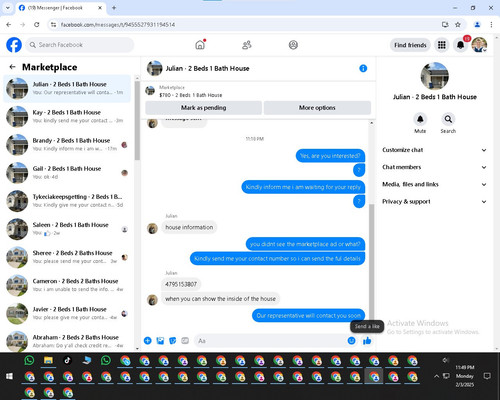
Task: Open a new browser tab
Action: tap(114, 8)
